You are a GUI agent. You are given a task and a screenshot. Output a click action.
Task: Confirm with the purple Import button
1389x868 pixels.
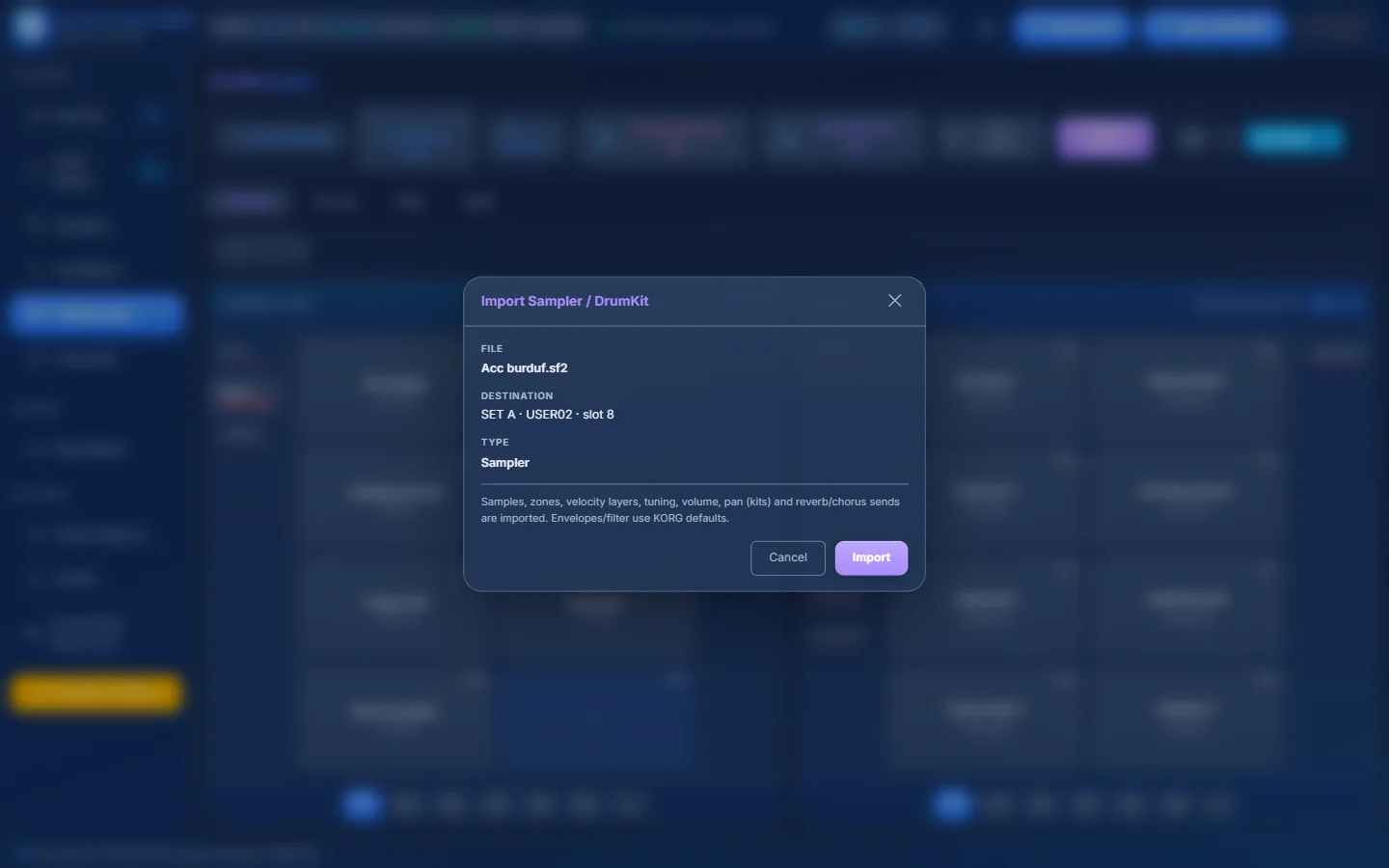pos(871,557)
